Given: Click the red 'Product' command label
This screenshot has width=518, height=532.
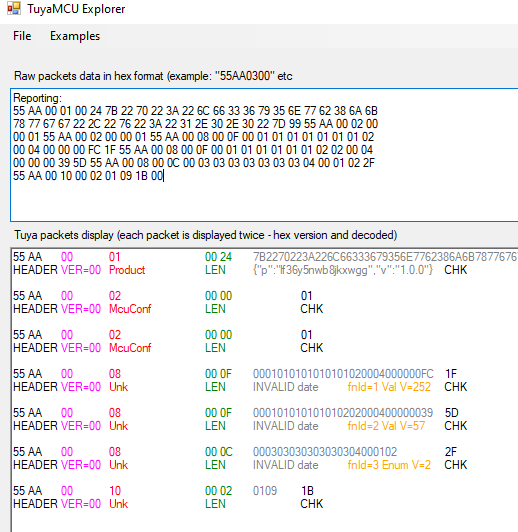Looking at the screenshot, I should [x=127, y=270].
